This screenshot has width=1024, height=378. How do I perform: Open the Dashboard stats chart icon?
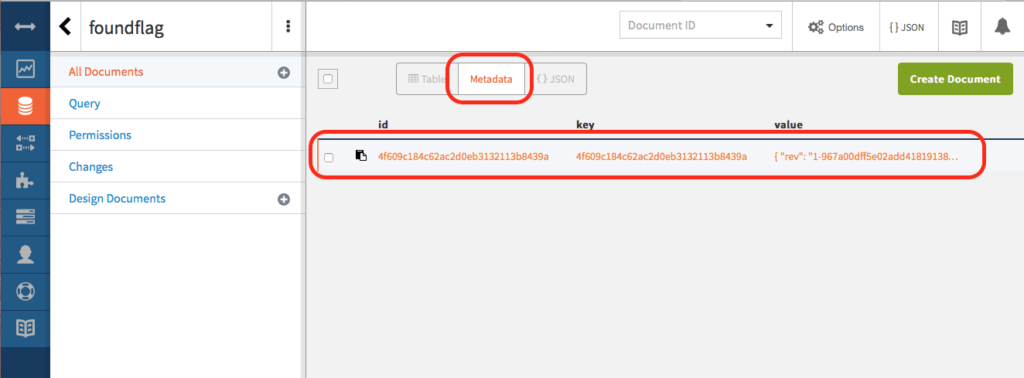pyautogui.click(x=25, y=68)
